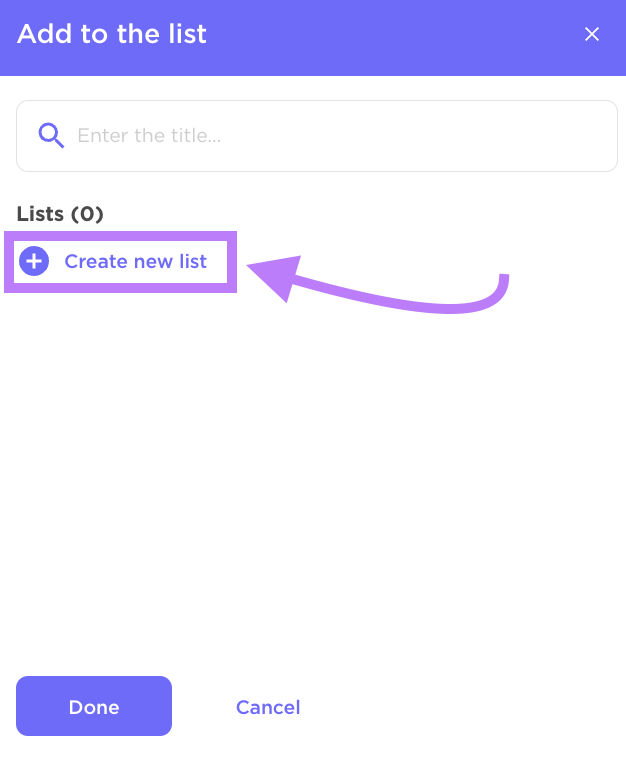This screenshot has width=626, height=760.
Task: Cancel adding to the list
Action: click(268, 707)
